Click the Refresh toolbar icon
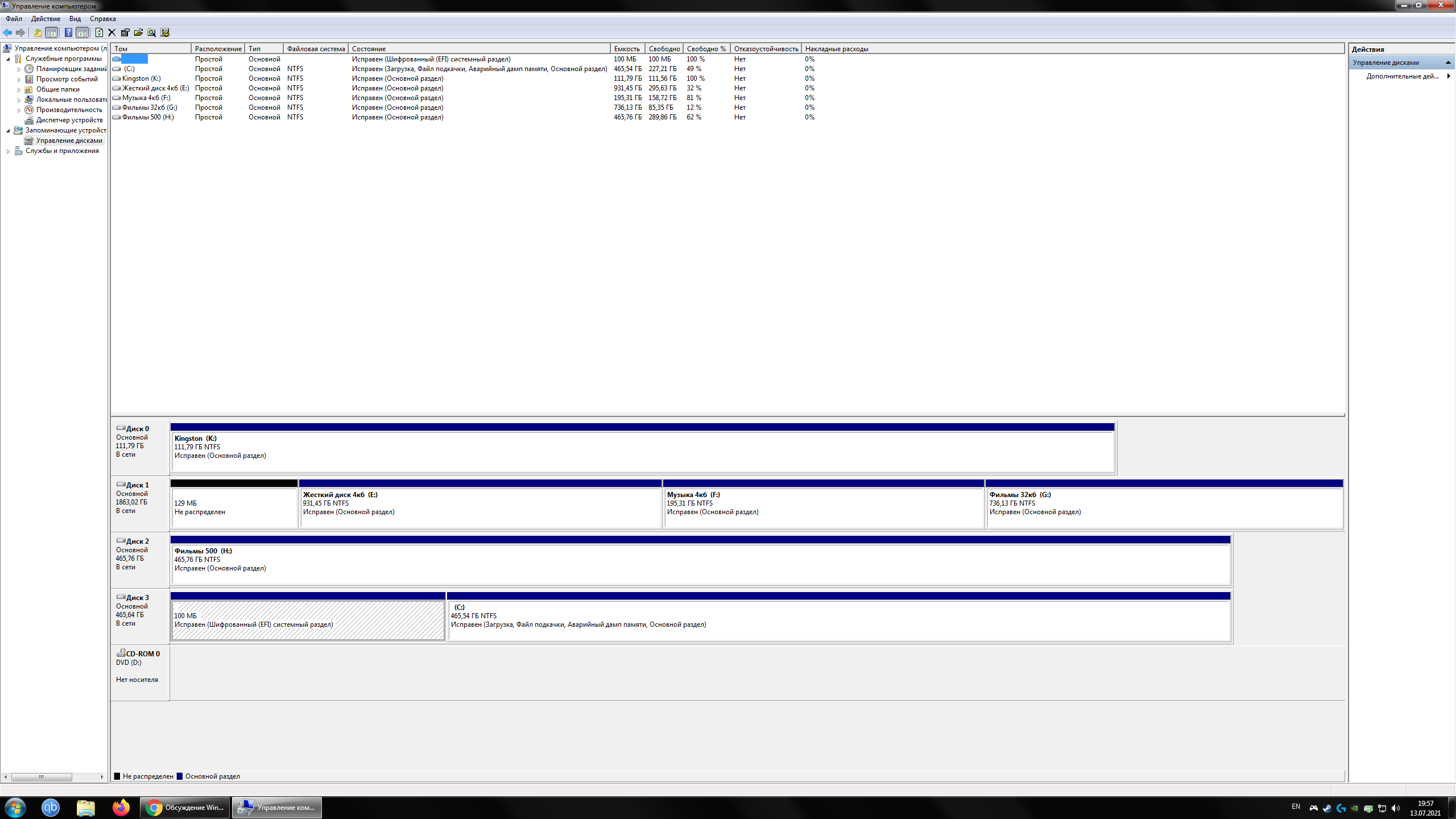The width and height of the screenshot is (1456, 819). tap(99, 32)
